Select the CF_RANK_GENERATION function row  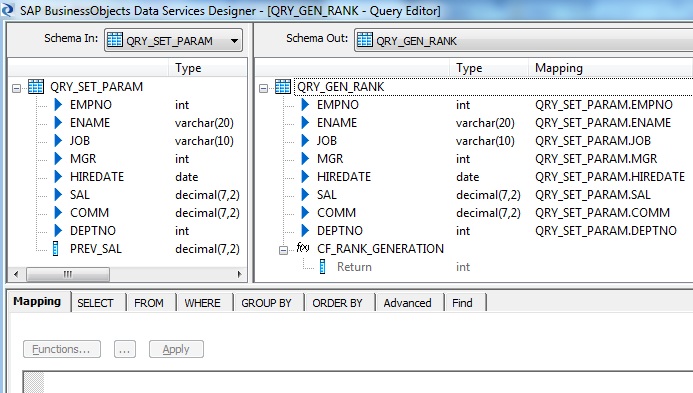[x=380, y=249]
